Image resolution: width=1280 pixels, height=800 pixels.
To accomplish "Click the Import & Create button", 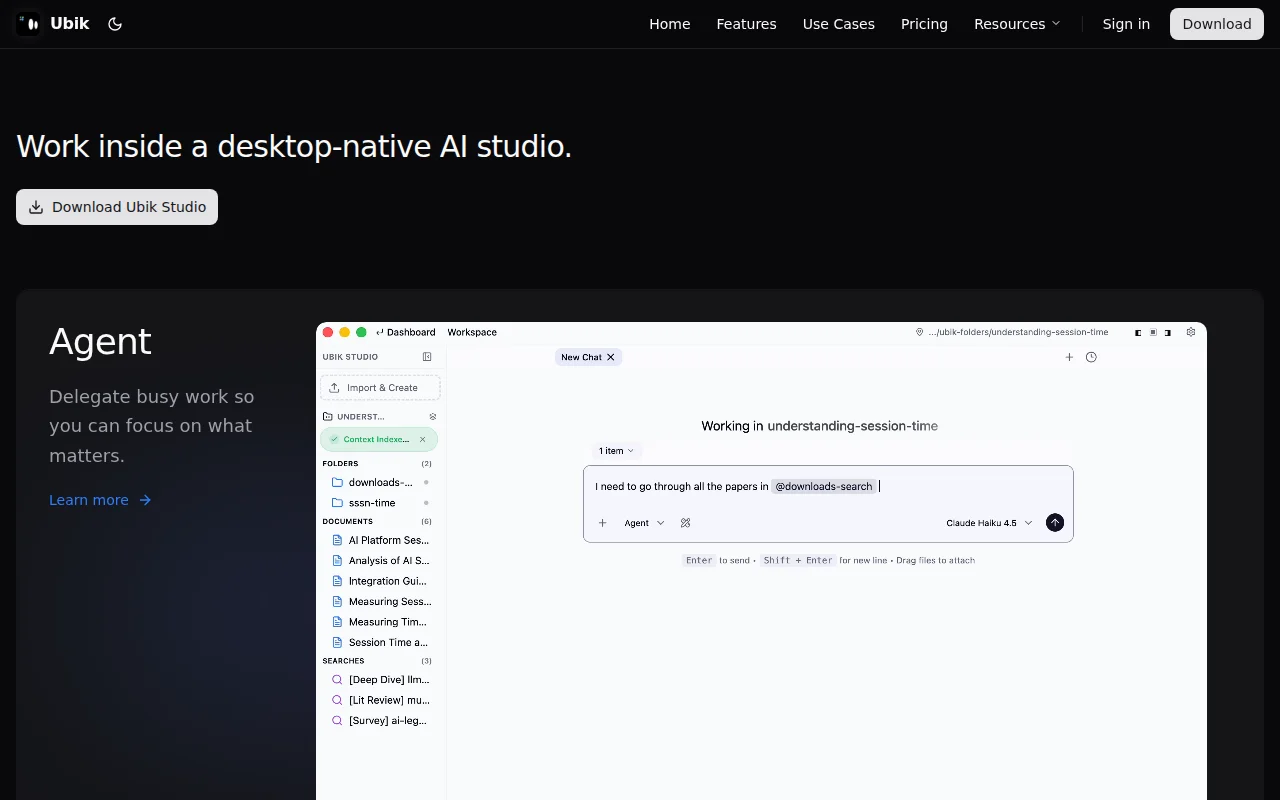I will click(380, 388).
